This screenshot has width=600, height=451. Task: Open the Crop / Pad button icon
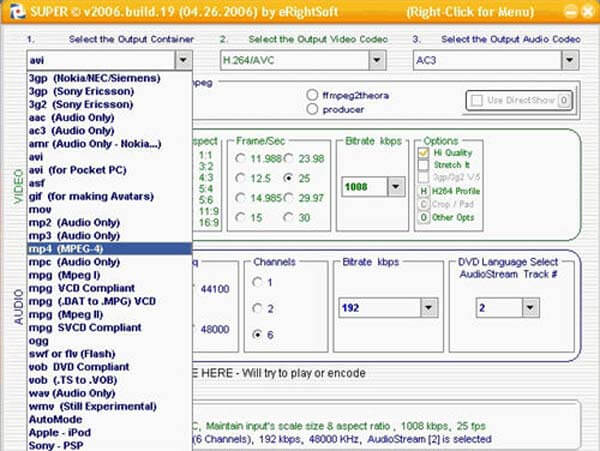coord(423,204)
